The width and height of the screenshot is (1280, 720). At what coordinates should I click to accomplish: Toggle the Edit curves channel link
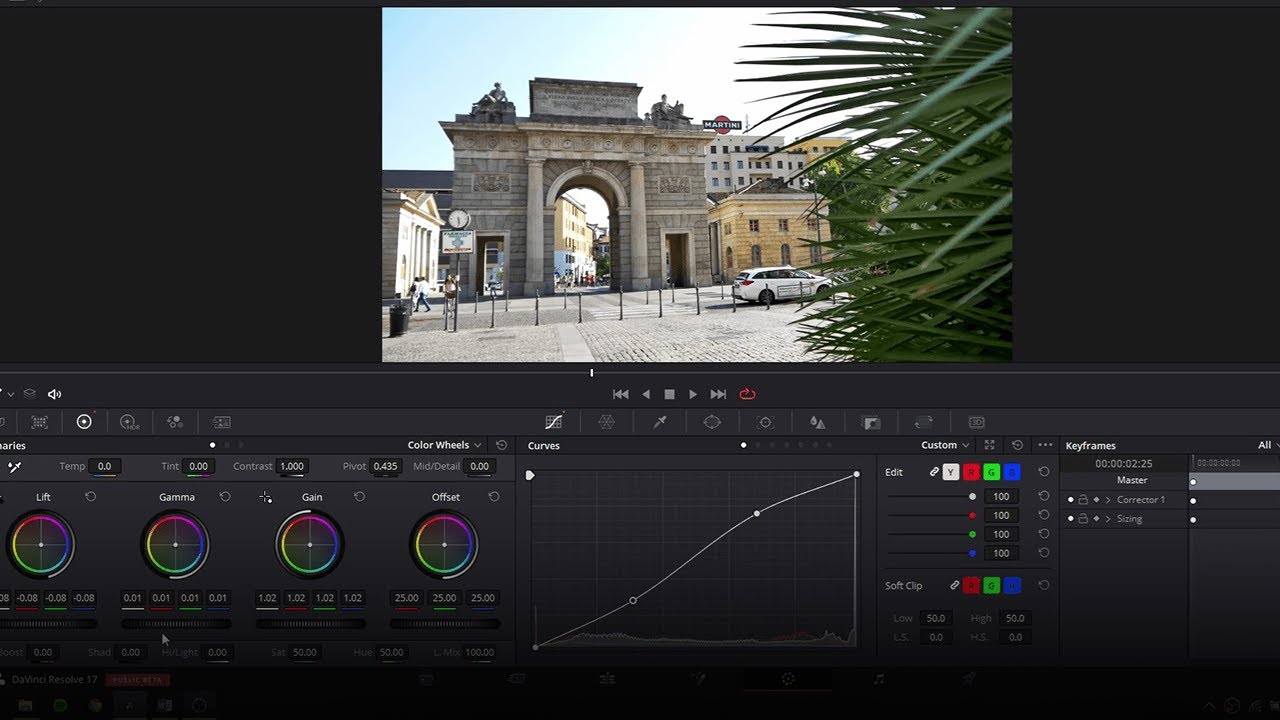(934, 472)
